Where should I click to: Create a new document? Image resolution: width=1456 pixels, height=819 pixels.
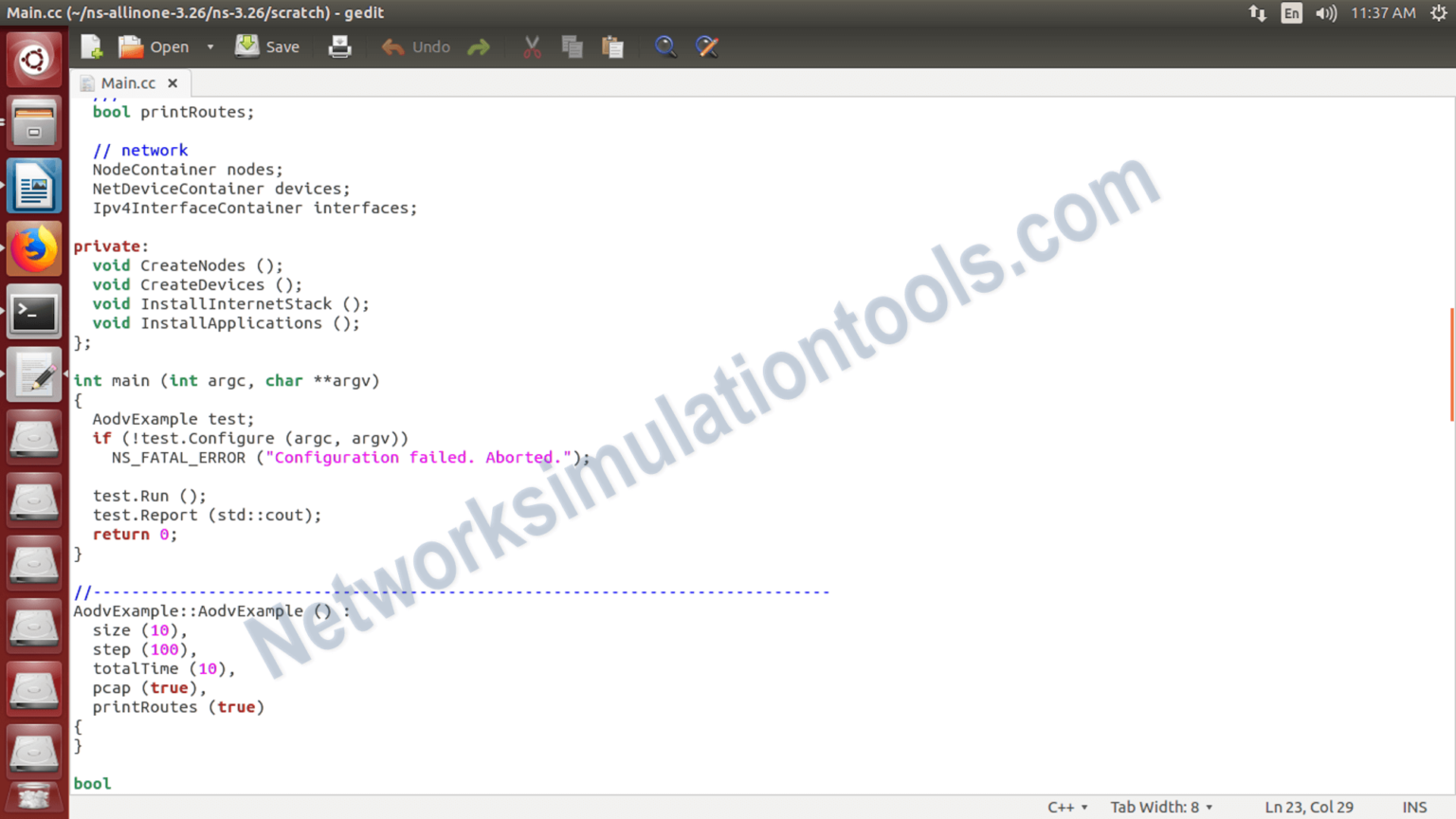point(90,45)
